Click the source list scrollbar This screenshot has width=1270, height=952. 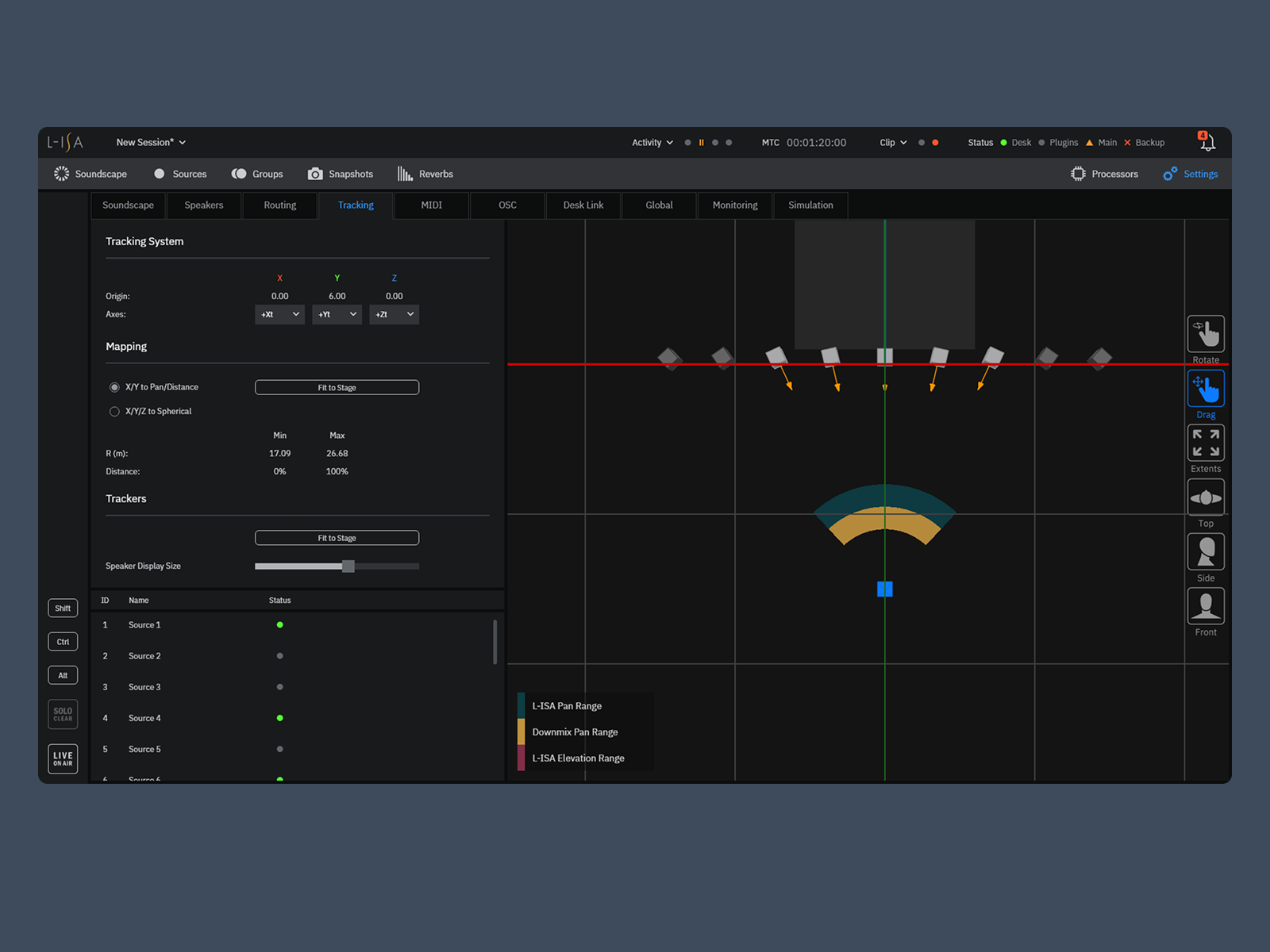click(495, 642)
